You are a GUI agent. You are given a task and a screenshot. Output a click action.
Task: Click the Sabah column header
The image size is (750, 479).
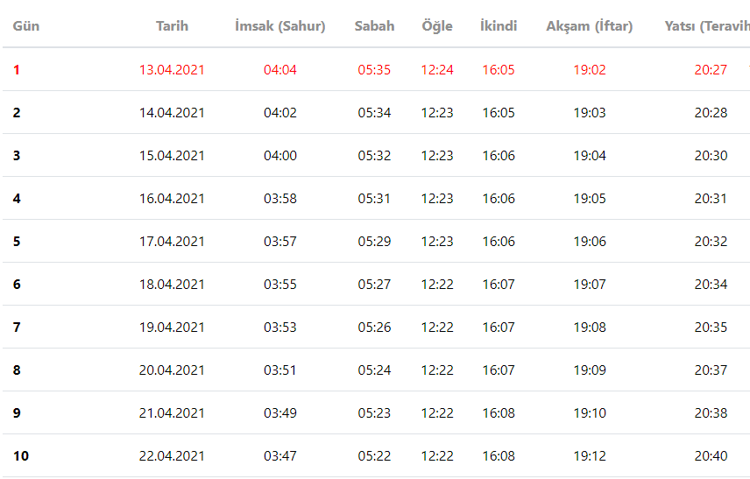click(x=374, y=26)
